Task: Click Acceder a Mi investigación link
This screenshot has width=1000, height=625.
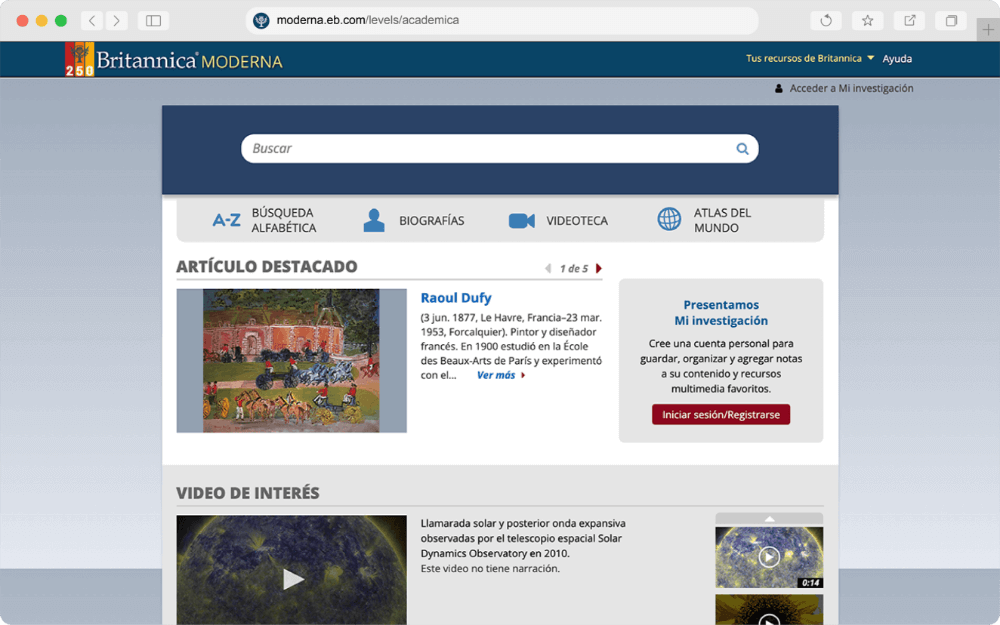Action: (851, 89)
